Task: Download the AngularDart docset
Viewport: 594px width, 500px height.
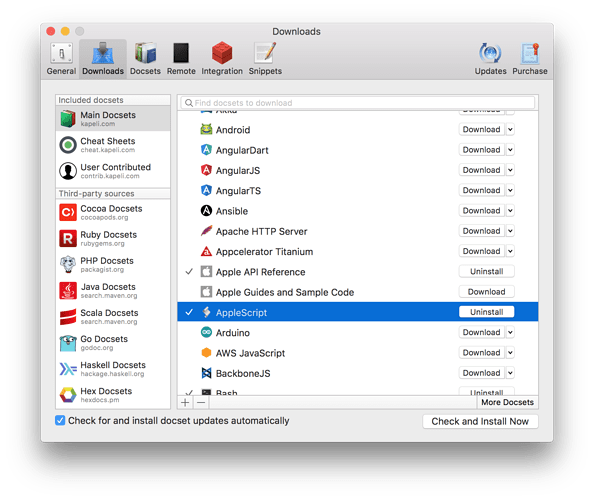Action: (481, 150)
